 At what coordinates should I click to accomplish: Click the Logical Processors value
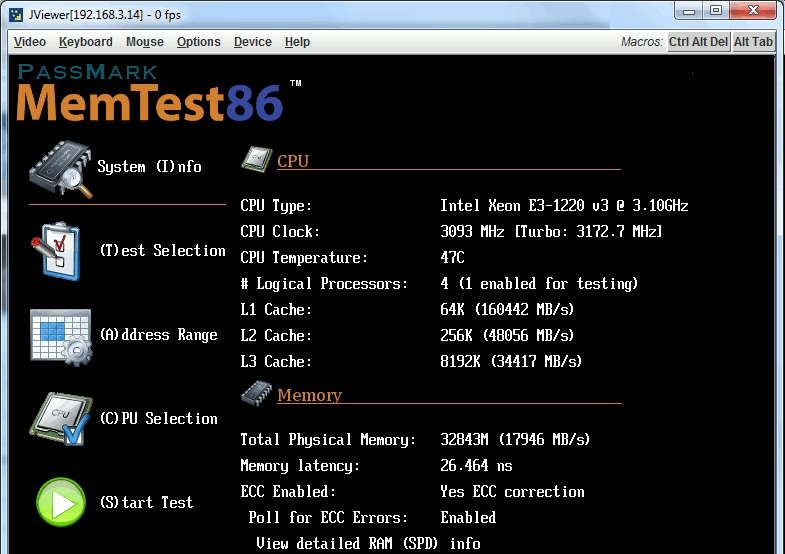coord(539,284)
